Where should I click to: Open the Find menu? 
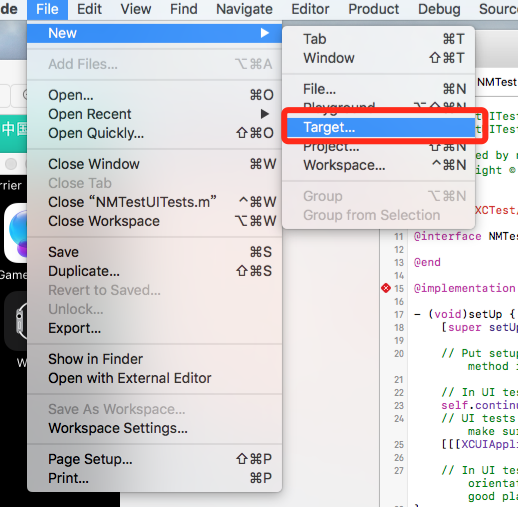[184, 9]
